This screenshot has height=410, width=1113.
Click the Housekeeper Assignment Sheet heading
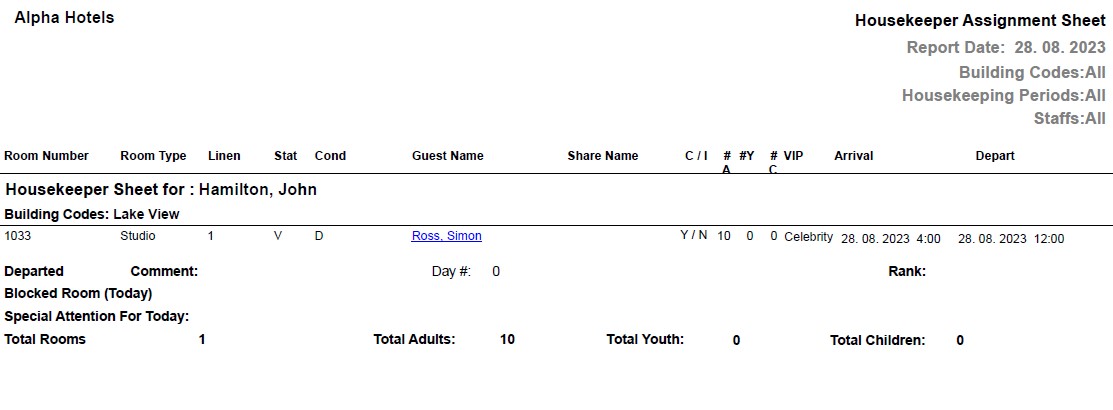tap(980, 21)
